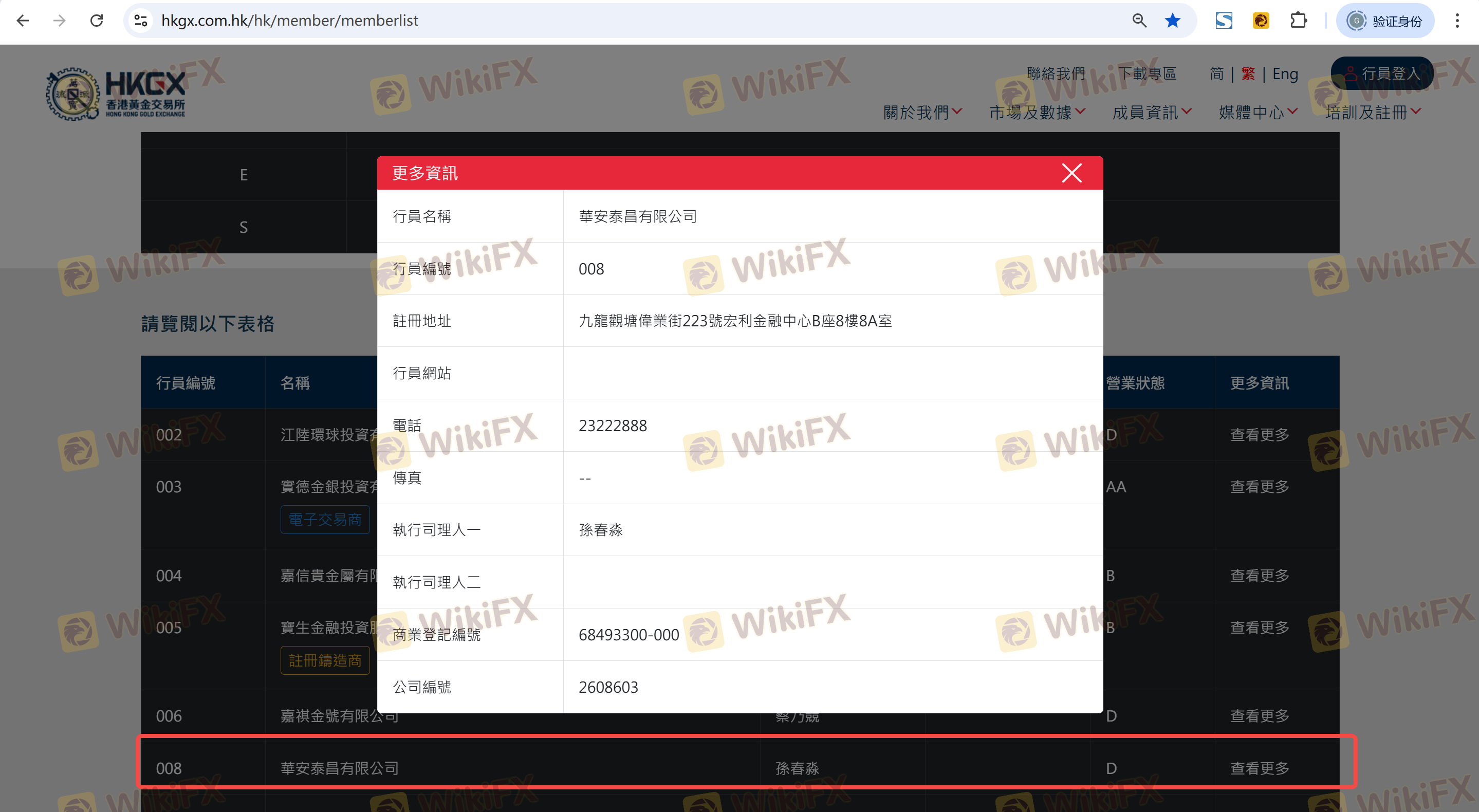Viewport: 1479px width, 812px height.
Task: Open the site information icon
Action: pos(141,21)
